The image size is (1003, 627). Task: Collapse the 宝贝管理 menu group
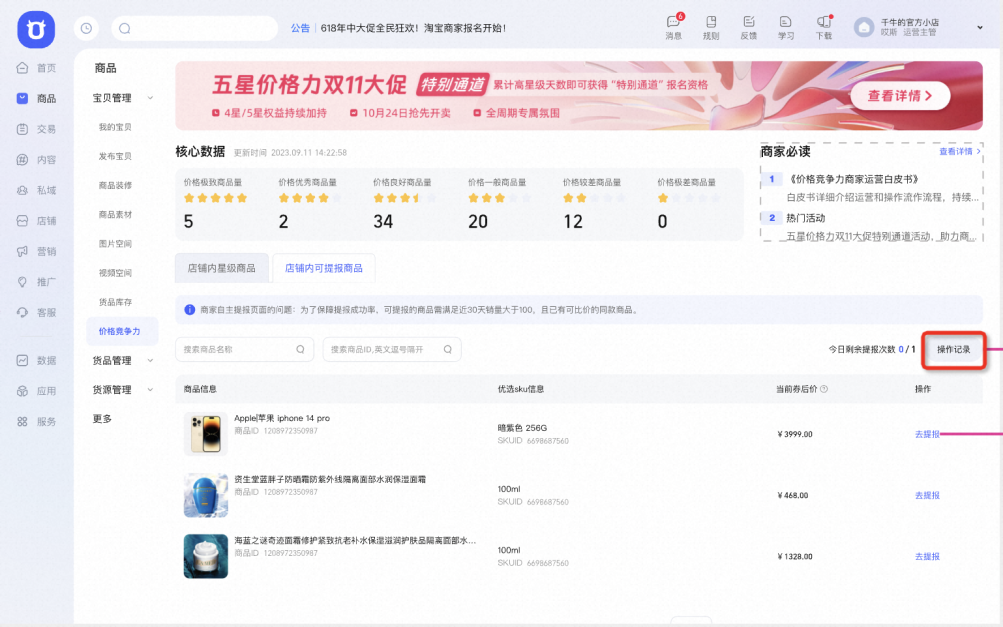122,98
